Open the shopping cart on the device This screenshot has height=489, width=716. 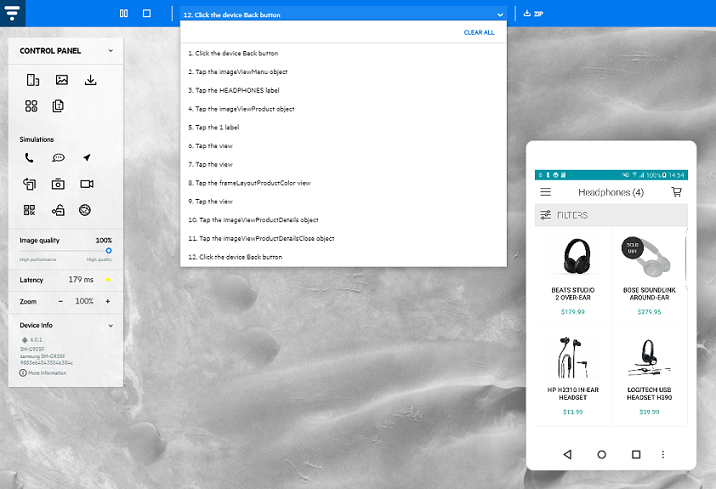[676, 192]
